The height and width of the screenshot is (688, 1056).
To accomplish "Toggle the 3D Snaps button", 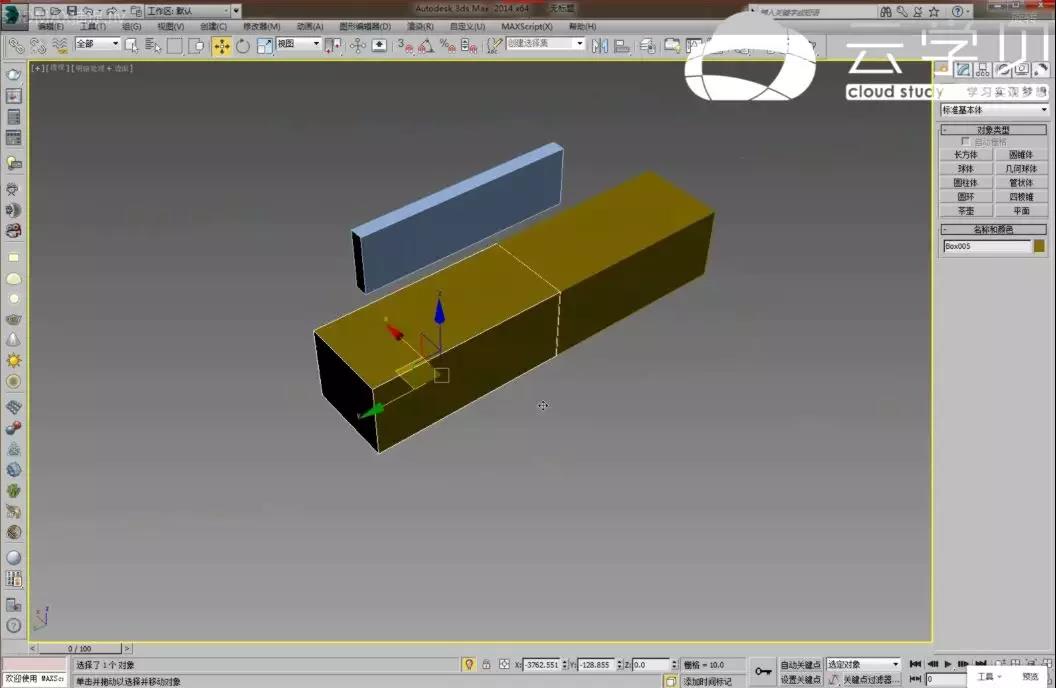I will coord(405,46).
